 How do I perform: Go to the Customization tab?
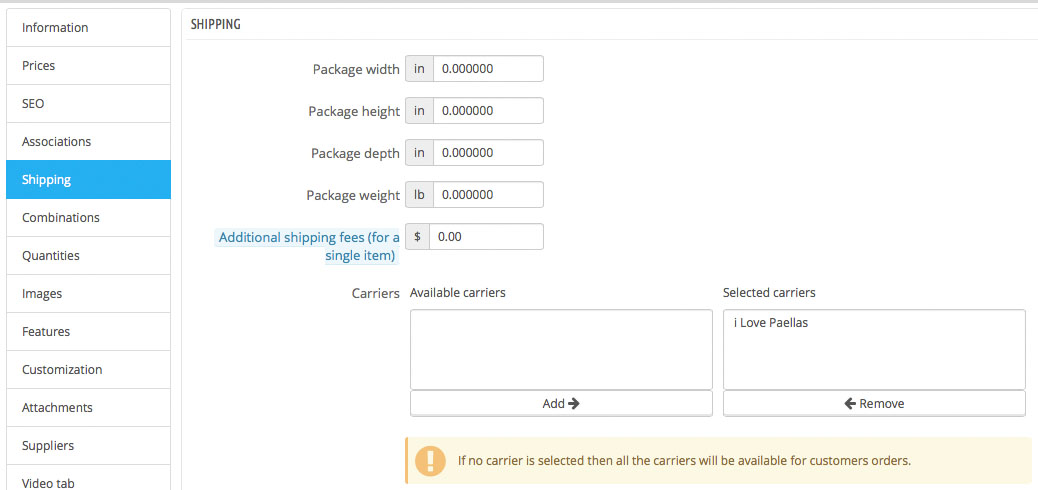pyautogui.click(x=88, y=369)
